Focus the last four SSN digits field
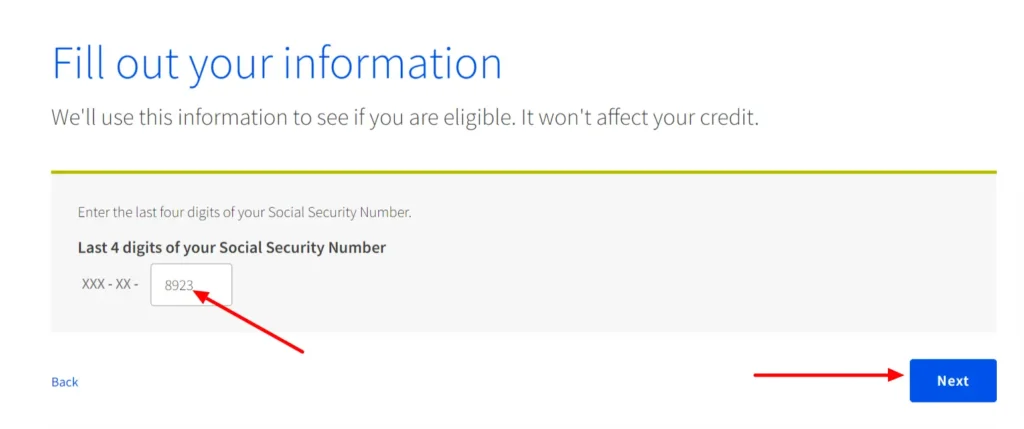Image resolution: width=1024 pixels, height=429 pixels. point(191,285)
